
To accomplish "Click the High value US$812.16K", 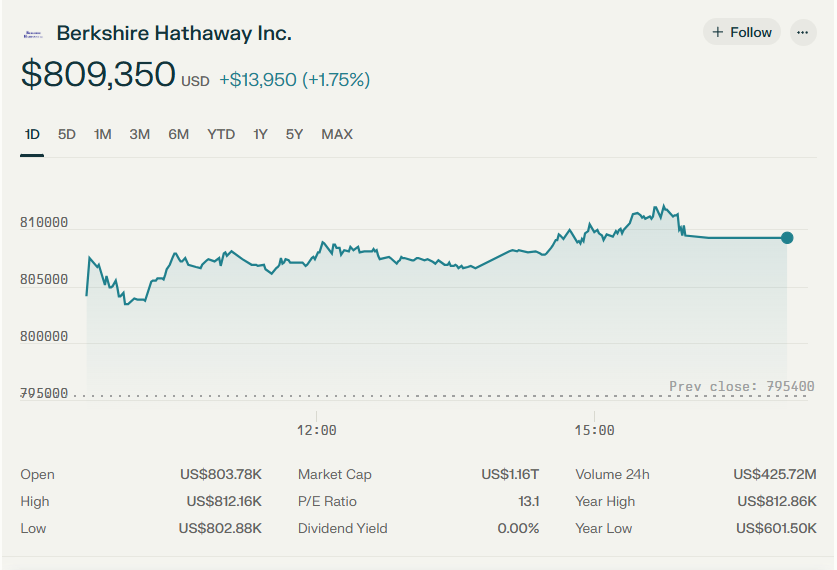I will click(224, 502).
